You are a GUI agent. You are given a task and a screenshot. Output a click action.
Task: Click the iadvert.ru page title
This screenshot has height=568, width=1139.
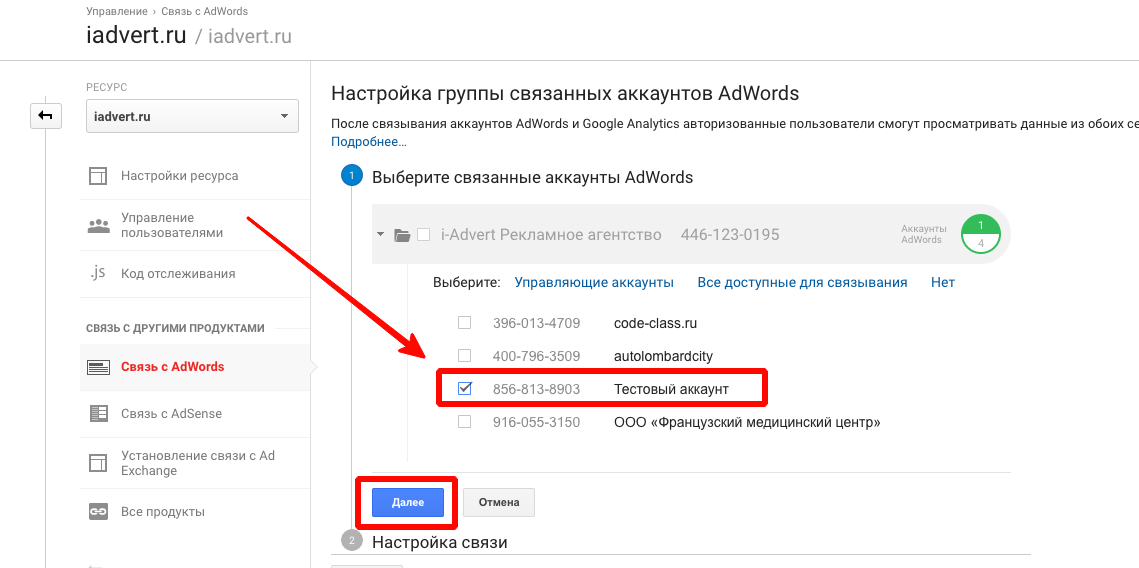tap(136, 35)
